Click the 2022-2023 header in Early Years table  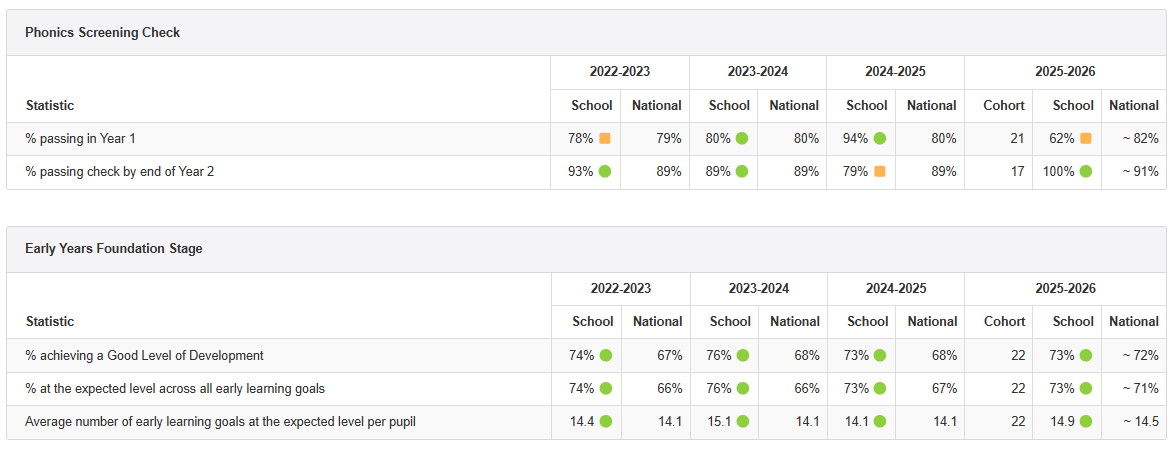(x=620, y=289)
